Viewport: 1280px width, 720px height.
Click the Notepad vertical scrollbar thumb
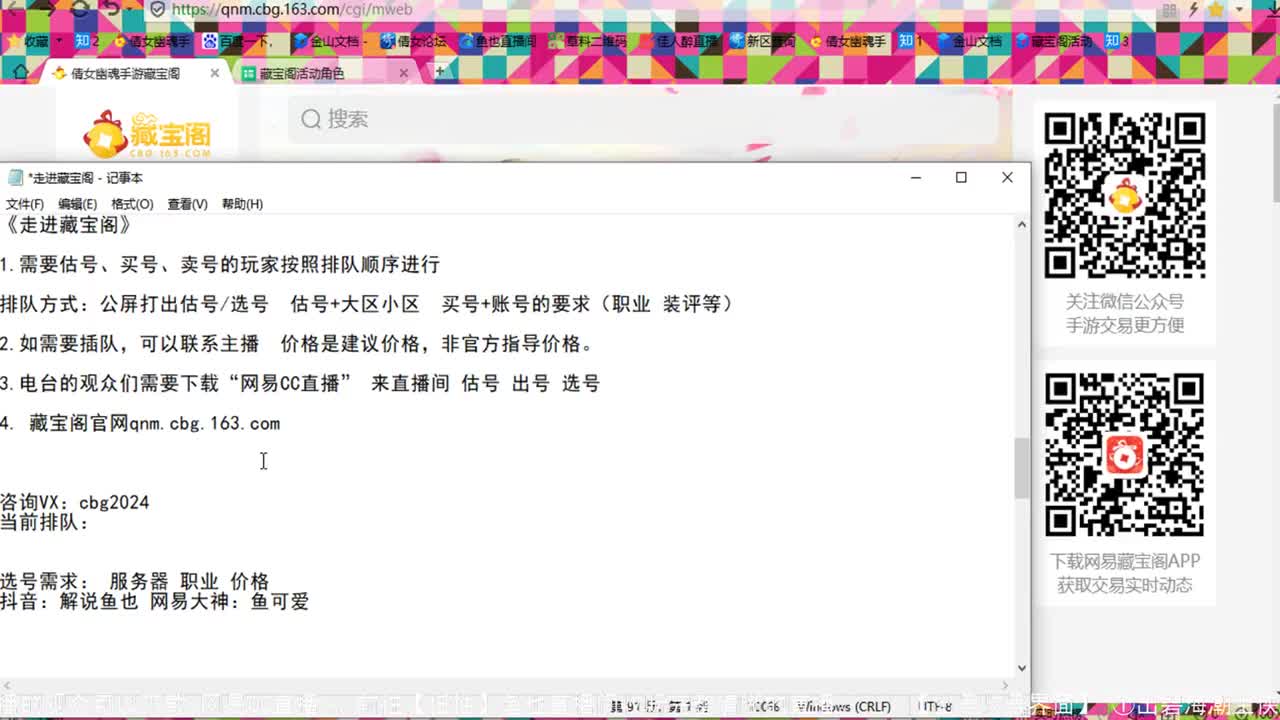[1021, 468]
